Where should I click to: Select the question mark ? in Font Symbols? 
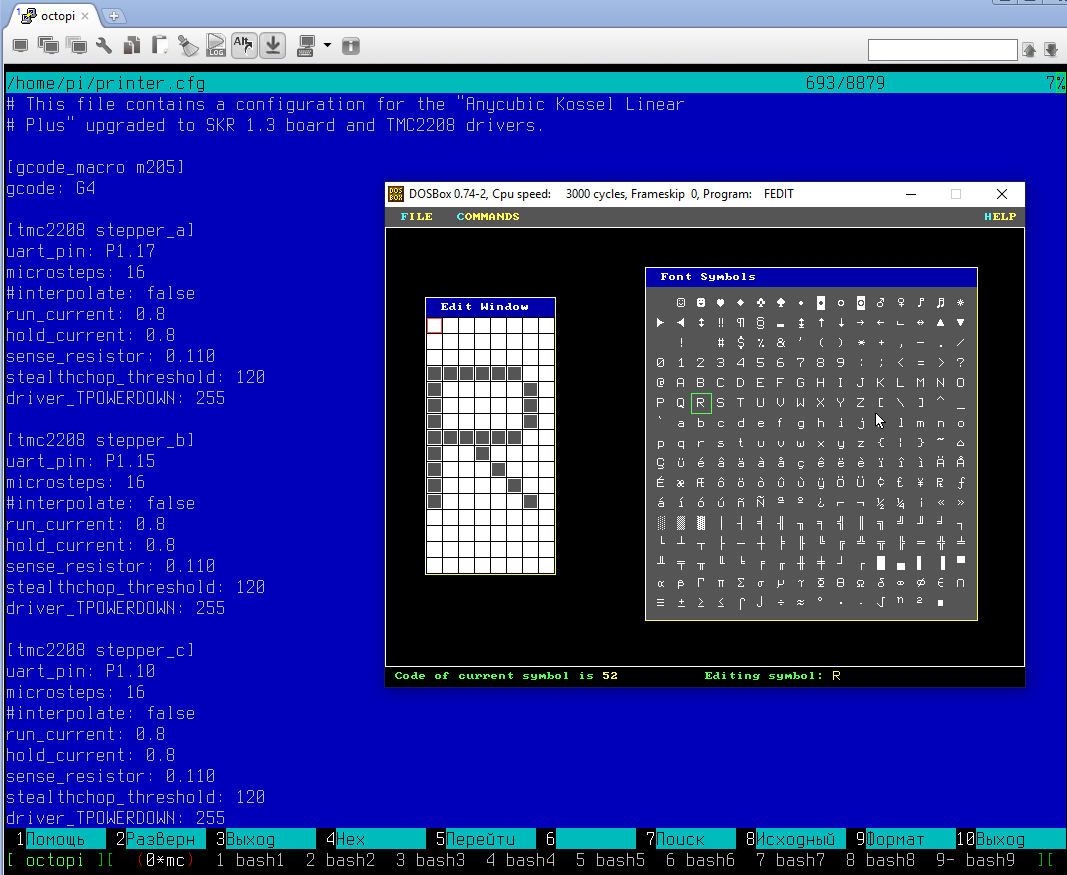tap(960, 363)
